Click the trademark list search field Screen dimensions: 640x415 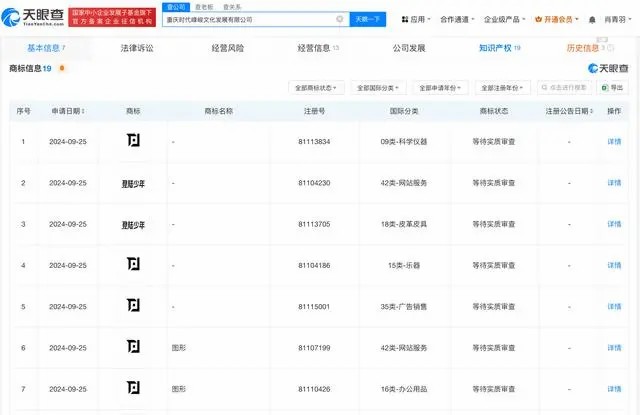566,88
